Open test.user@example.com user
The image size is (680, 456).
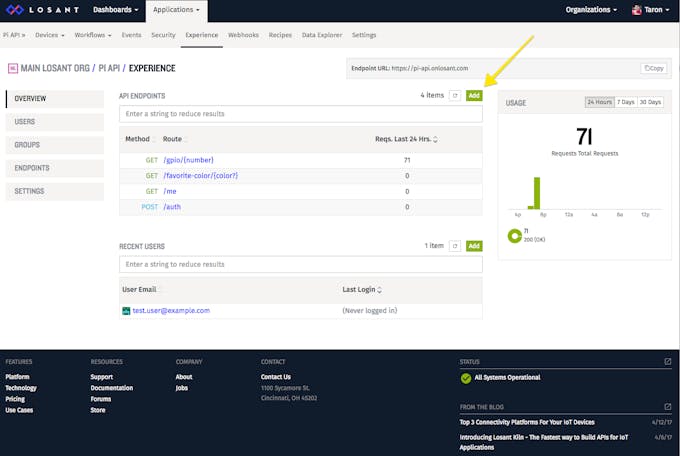point(171,311)
